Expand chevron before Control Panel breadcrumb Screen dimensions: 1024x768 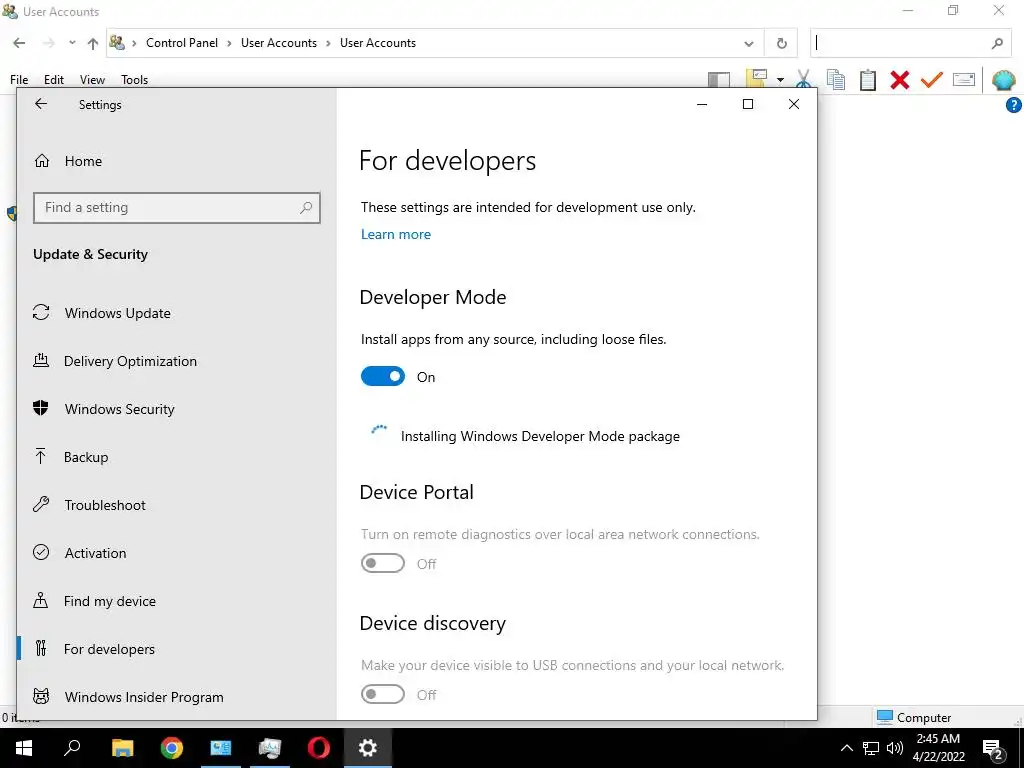click(x=135, y=43)
